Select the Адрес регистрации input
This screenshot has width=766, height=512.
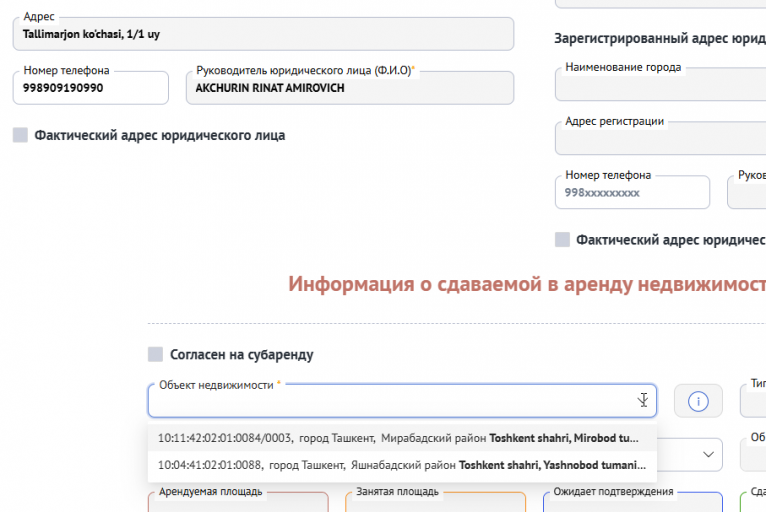point(660,139)
